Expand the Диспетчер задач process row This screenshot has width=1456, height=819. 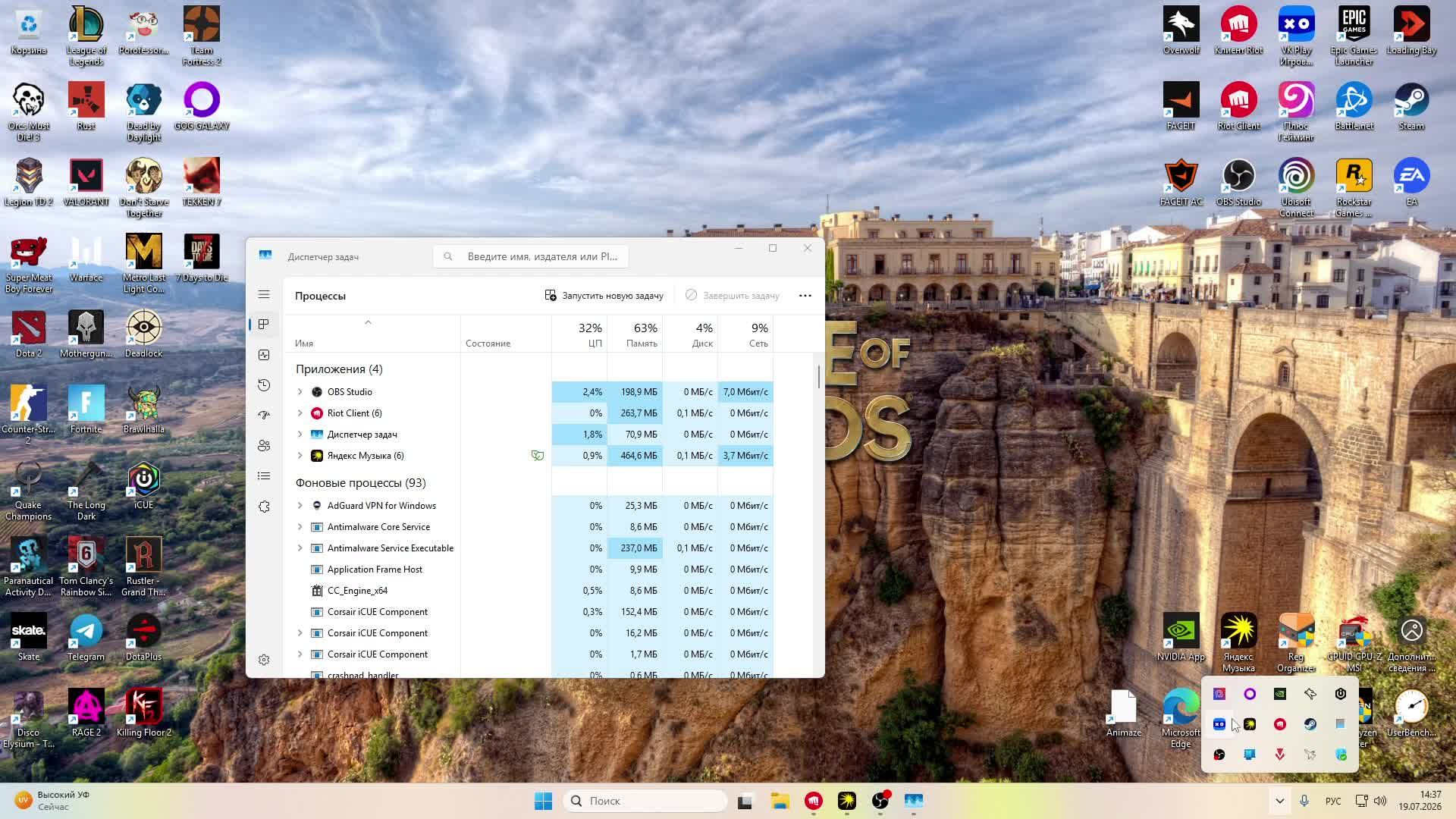(x=300, y=435)
